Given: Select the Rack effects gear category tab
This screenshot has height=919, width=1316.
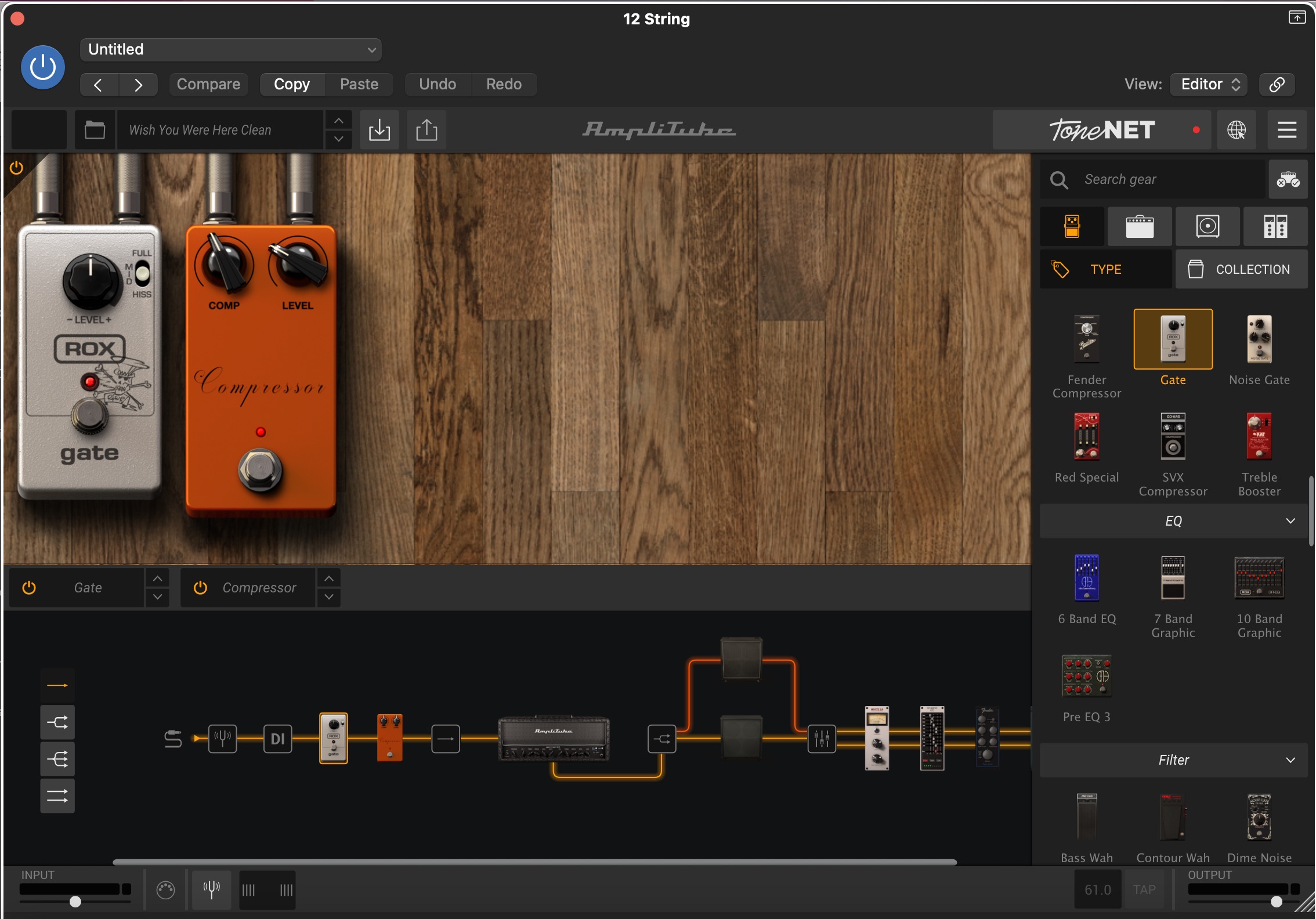Looking at the screenshot, I should [x=1275, y=226].
